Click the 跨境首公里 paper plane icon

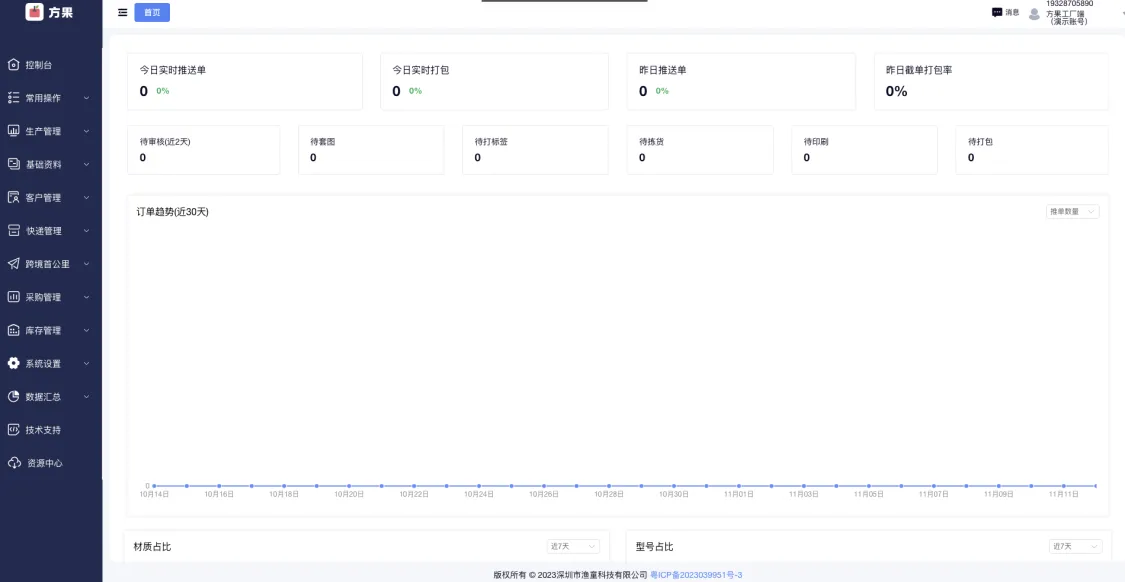click(x=13, y=263)
